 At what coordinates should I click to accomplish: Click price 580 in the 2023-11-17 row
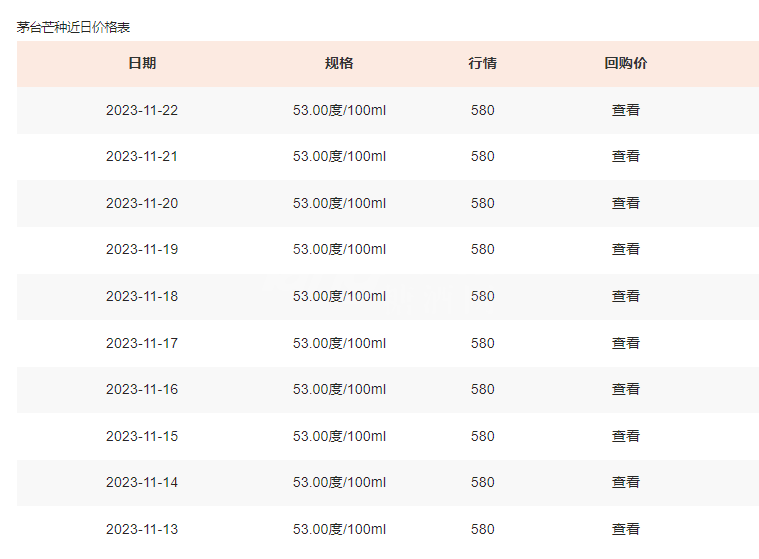[483, 343]
